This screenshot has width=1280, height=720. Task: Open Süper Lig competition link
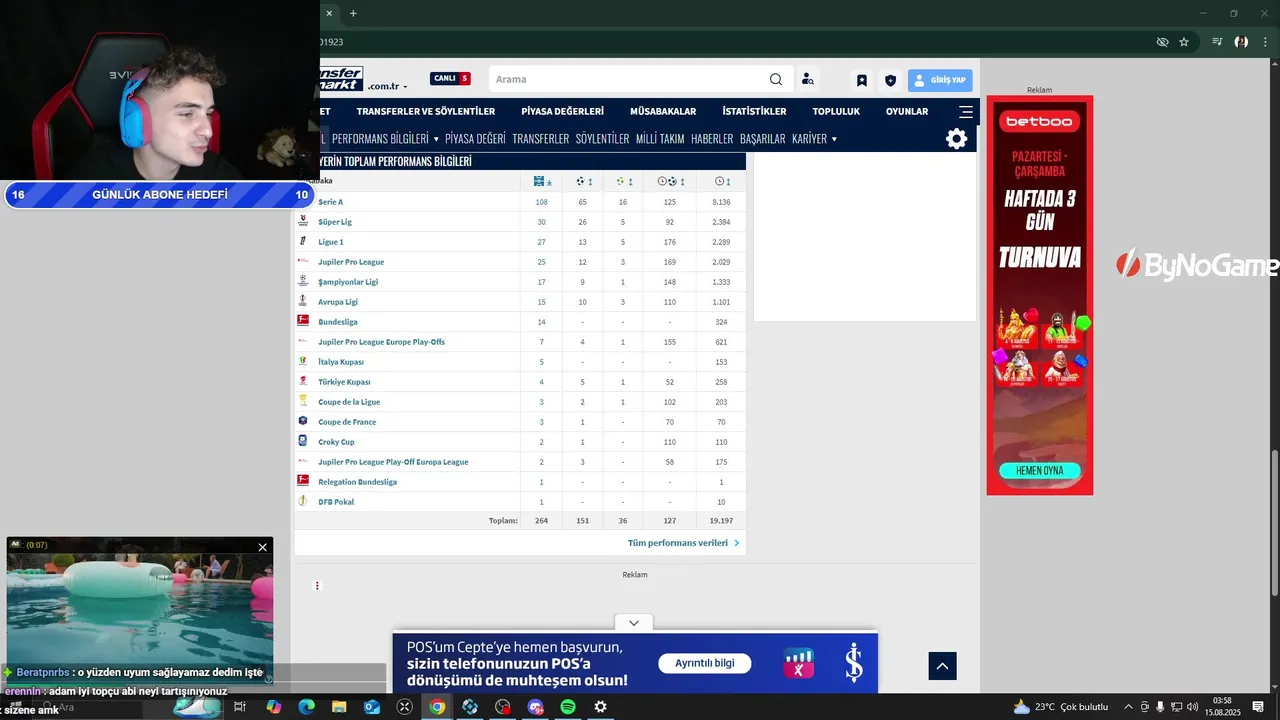[335, 222]
